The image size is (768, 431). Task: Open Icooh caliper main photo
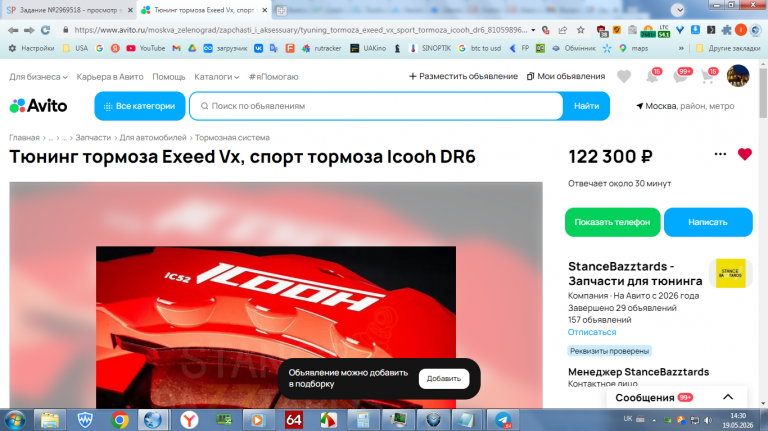coord(276,327)
